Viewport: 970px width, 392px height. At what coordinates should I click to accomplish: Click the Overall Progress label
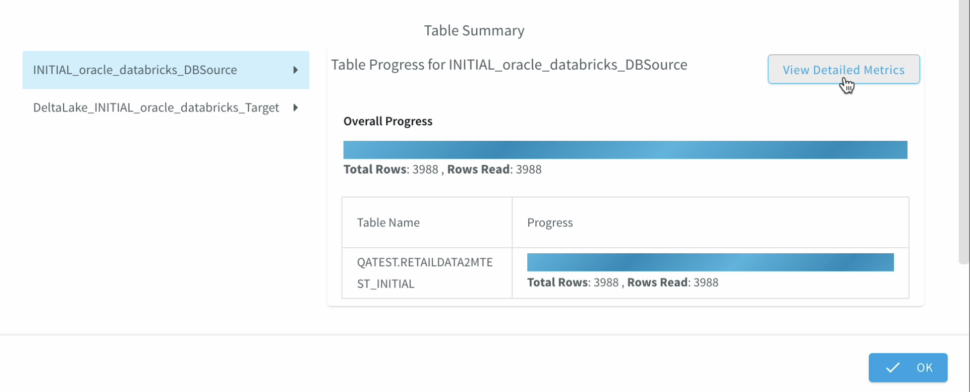pyautogui.click(x=388, y=121)
